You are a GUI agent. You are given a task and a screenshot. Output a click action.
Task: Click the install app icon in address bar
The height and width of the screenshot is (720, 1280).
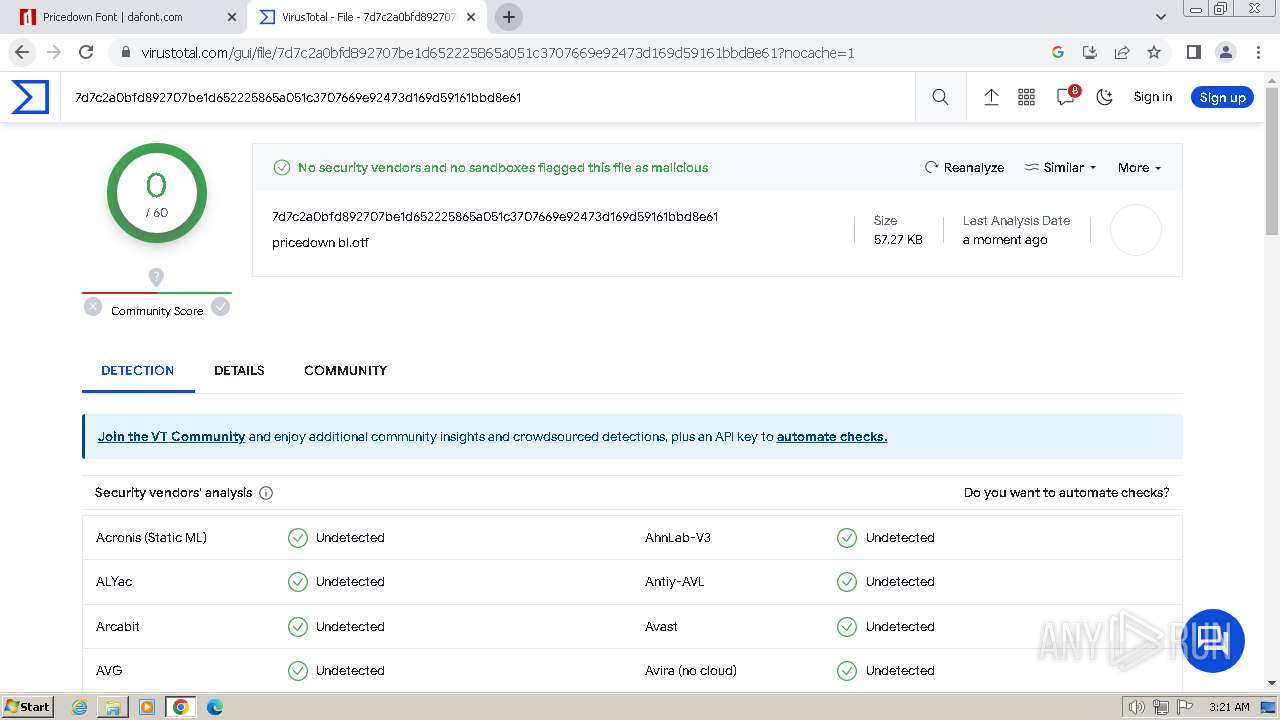[x=1090, y=52]
